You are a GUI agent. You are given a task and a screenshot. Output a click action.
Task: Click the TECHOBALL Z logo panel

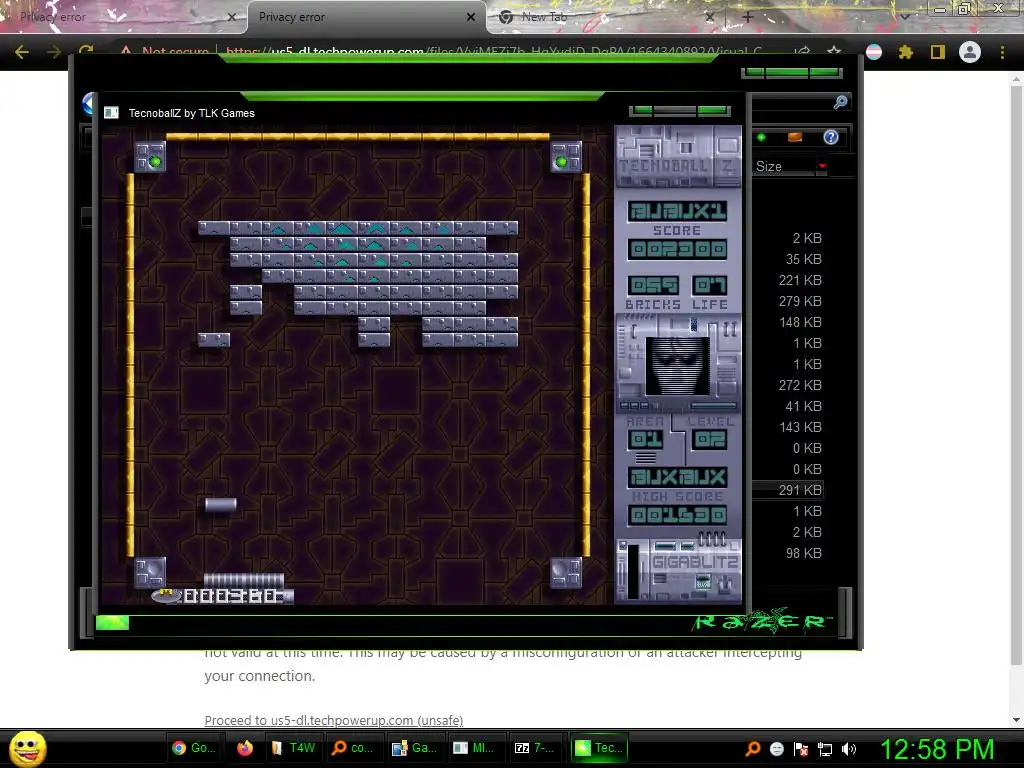tap(679, 157)
